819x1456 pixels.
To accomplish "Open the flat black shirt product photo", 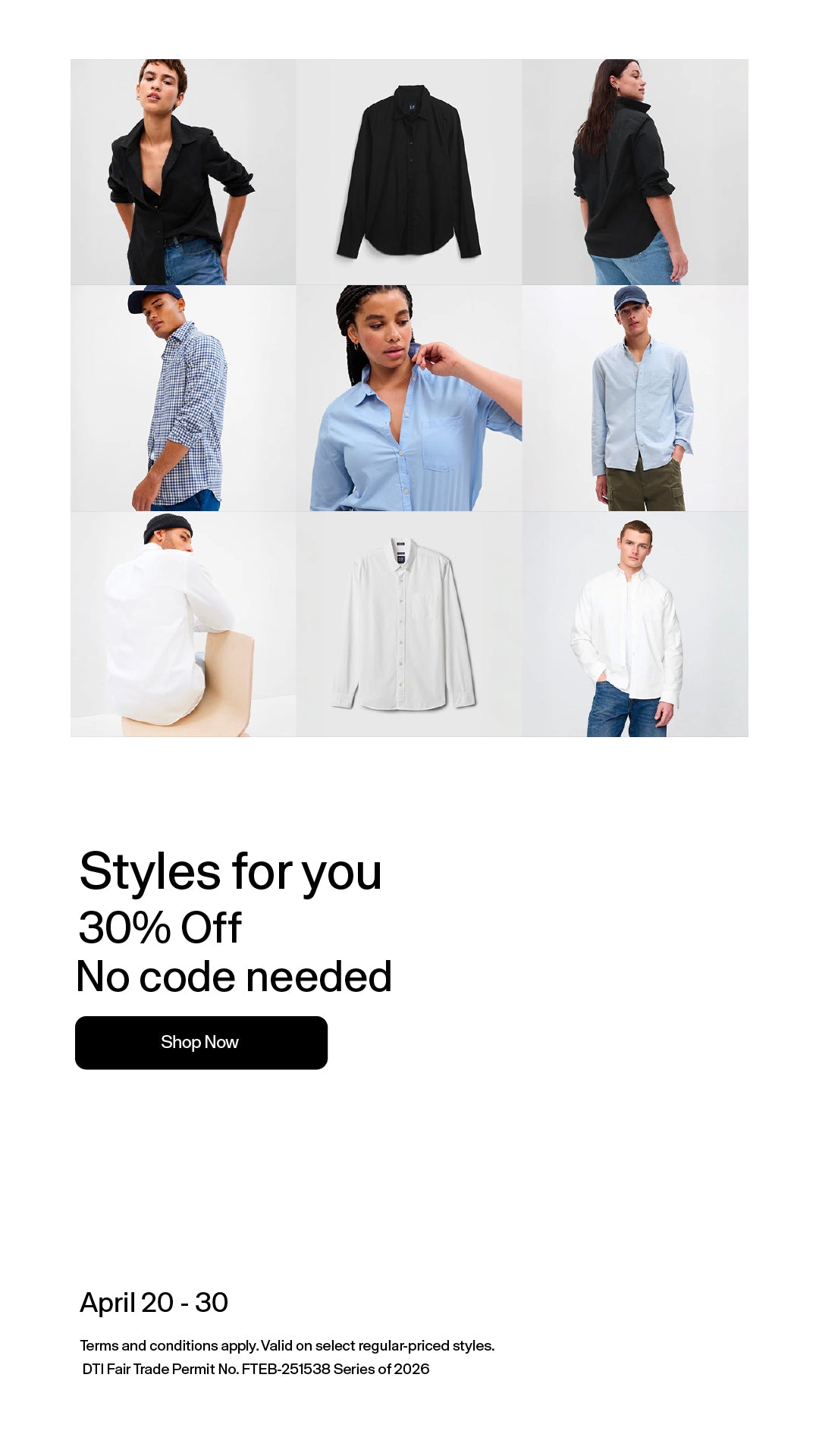I will (409, 172).
